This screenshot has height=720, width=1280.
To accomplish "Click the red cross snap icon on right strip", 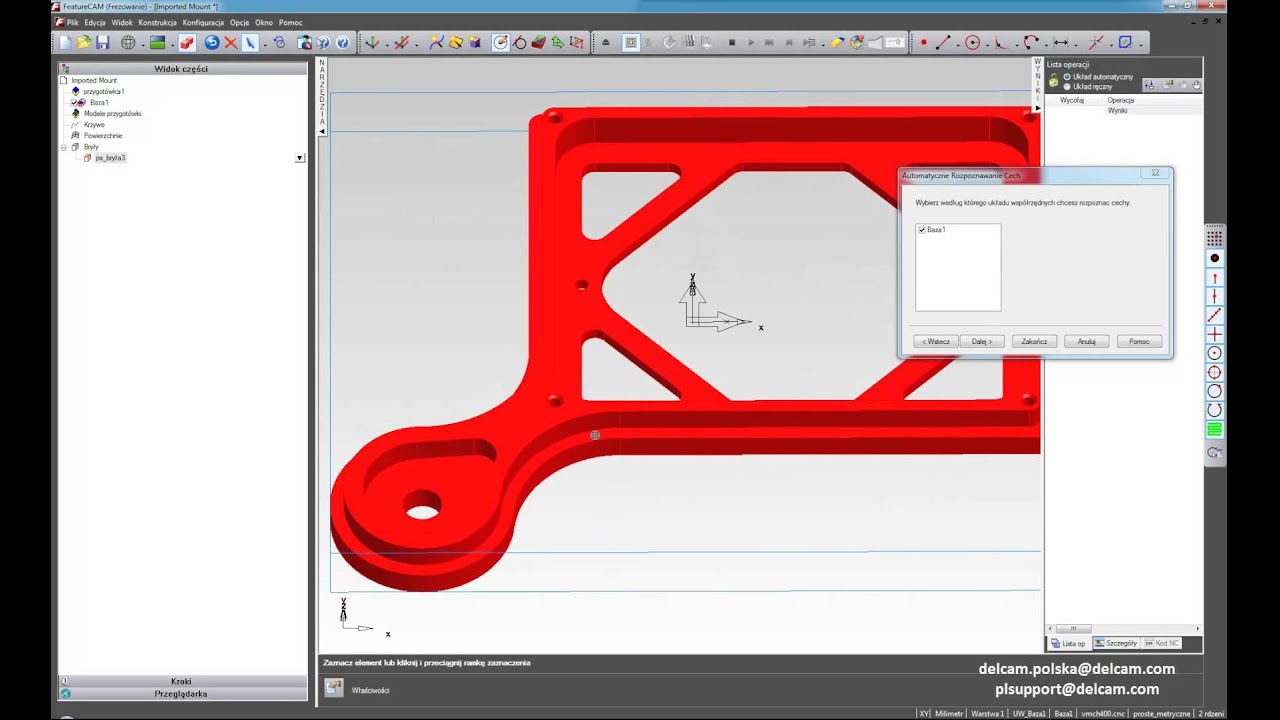I will [x=1215, y=334].
